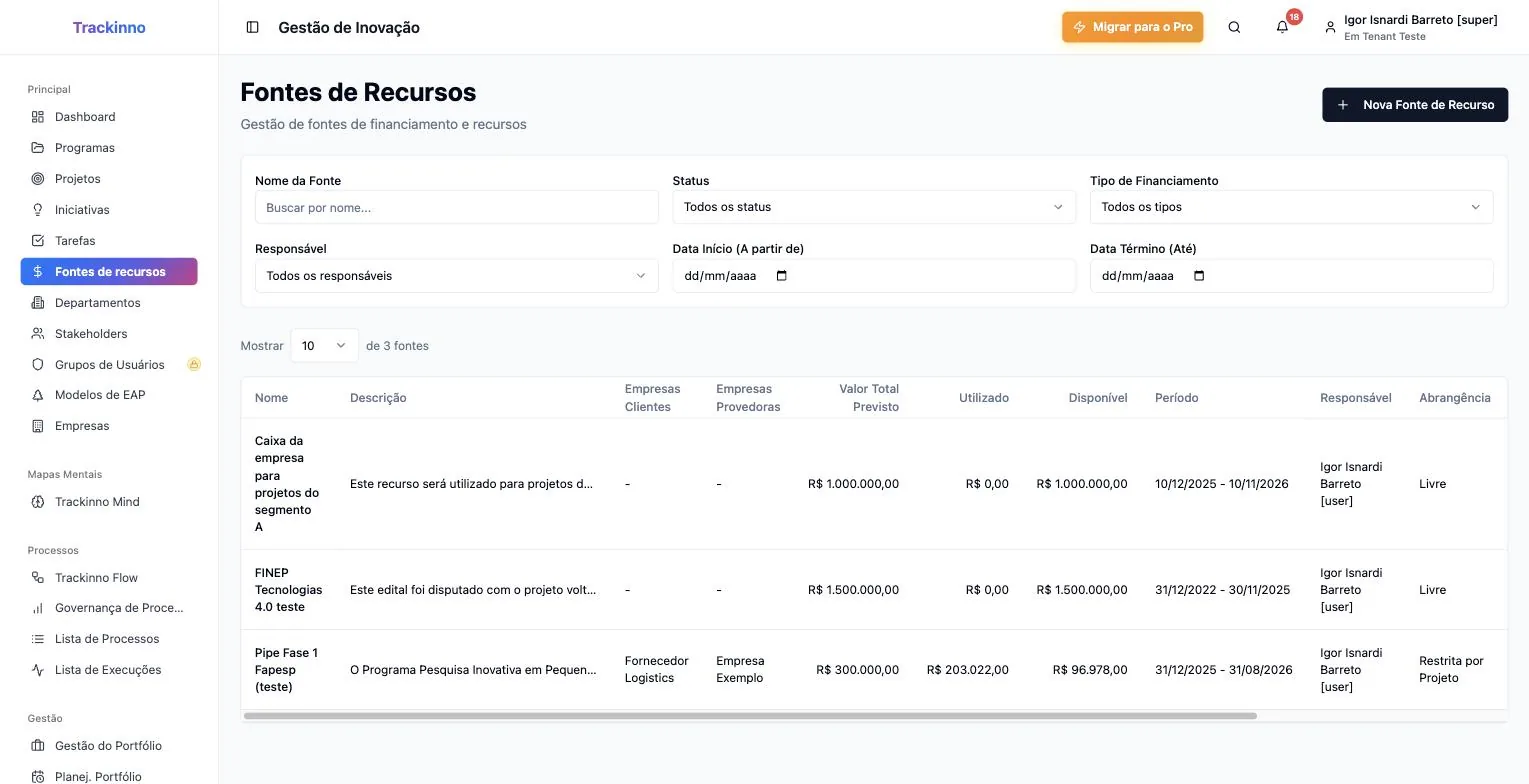
Task: Click the Nova Fonte de Recurso button
Action: 1415,105
